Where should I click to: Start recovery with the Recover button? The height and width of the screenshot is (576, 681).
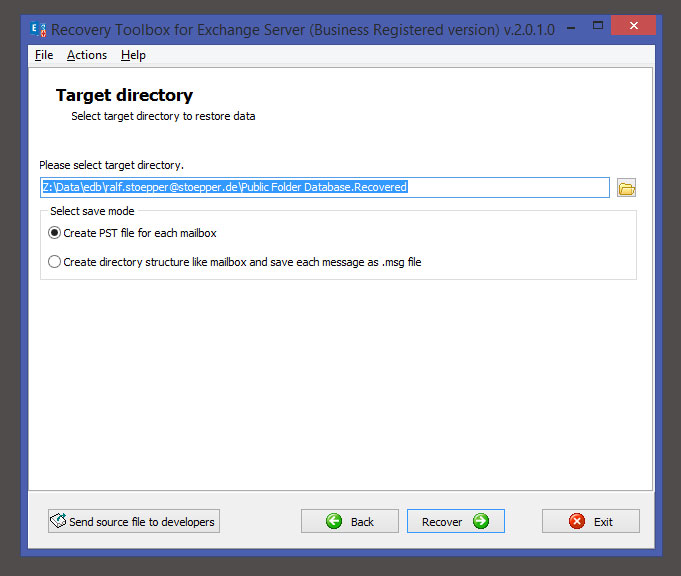pos(456,521)
